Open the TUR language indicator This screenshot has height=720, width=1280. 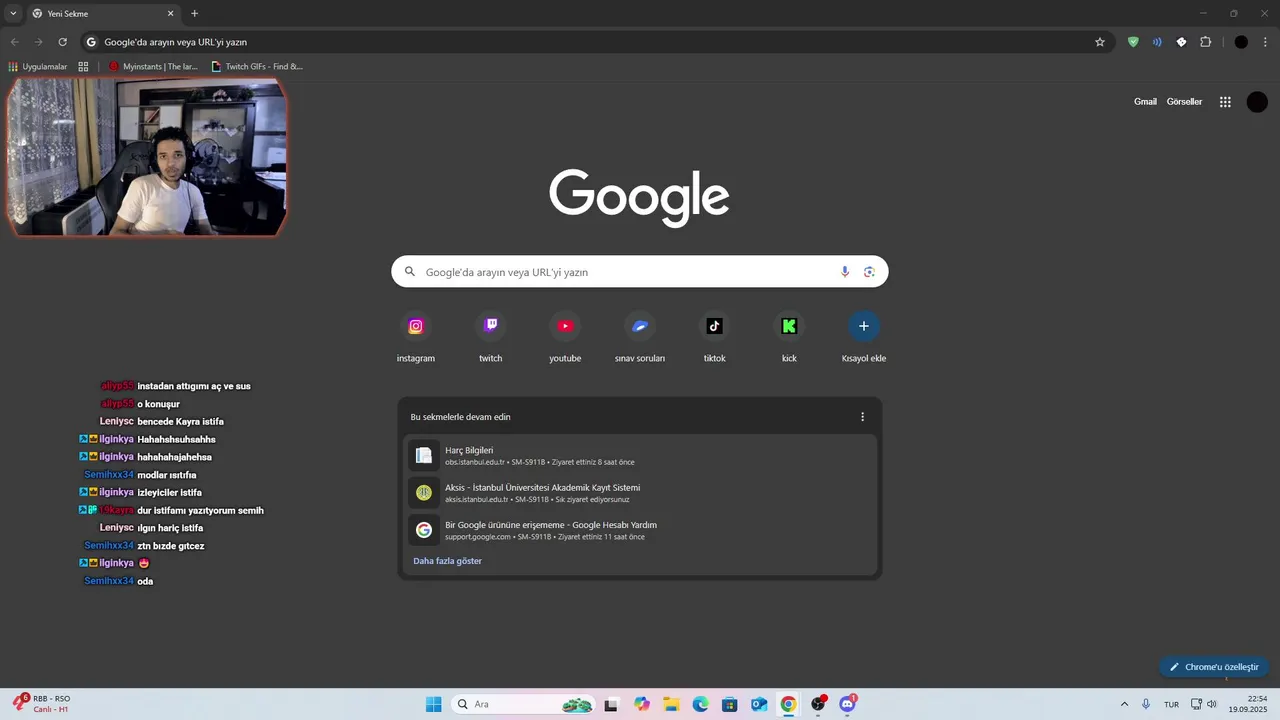(x=1171, y=705)
